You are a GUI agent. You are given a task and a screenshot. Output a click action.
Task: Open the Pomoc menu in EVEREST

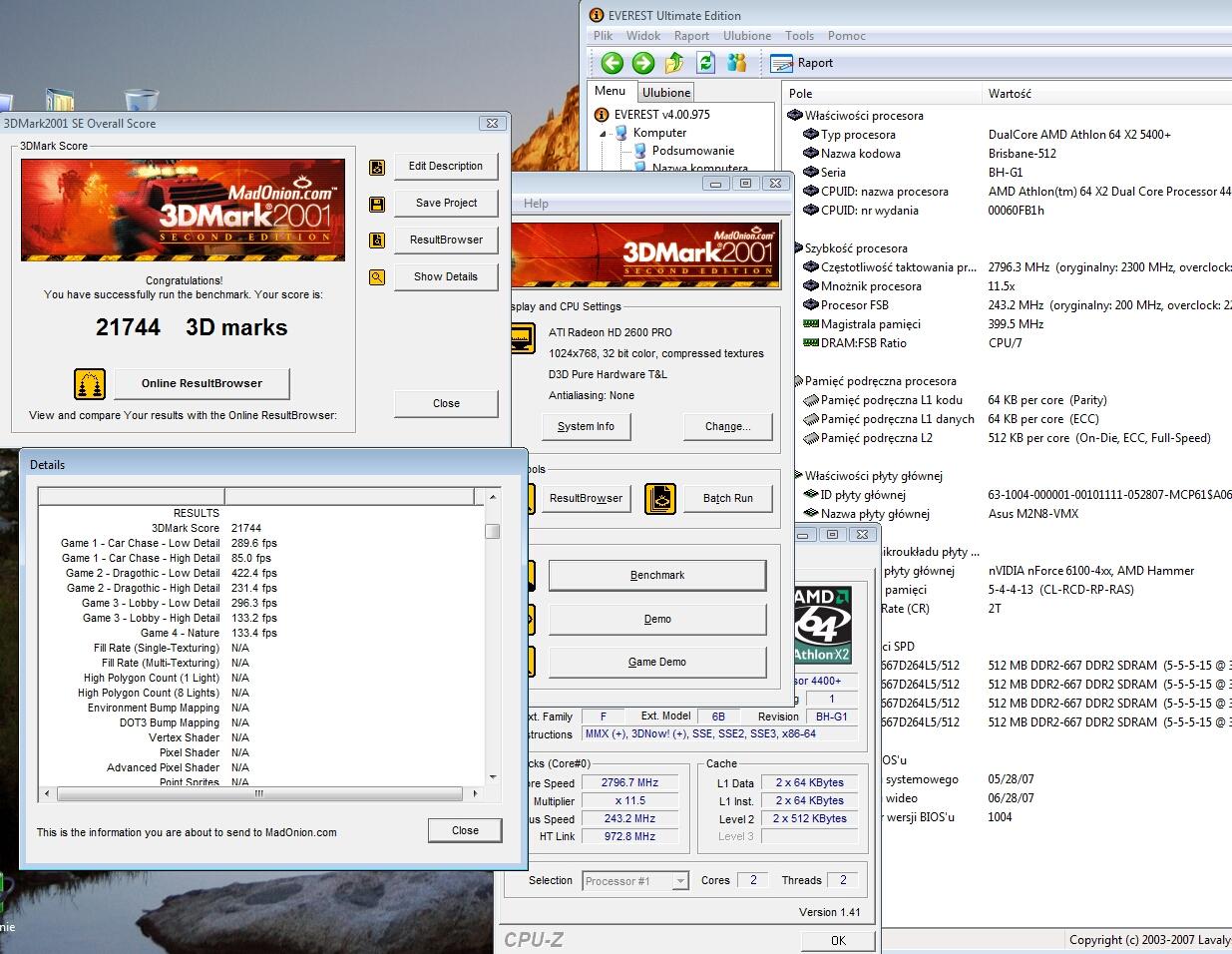coord(846,36)
